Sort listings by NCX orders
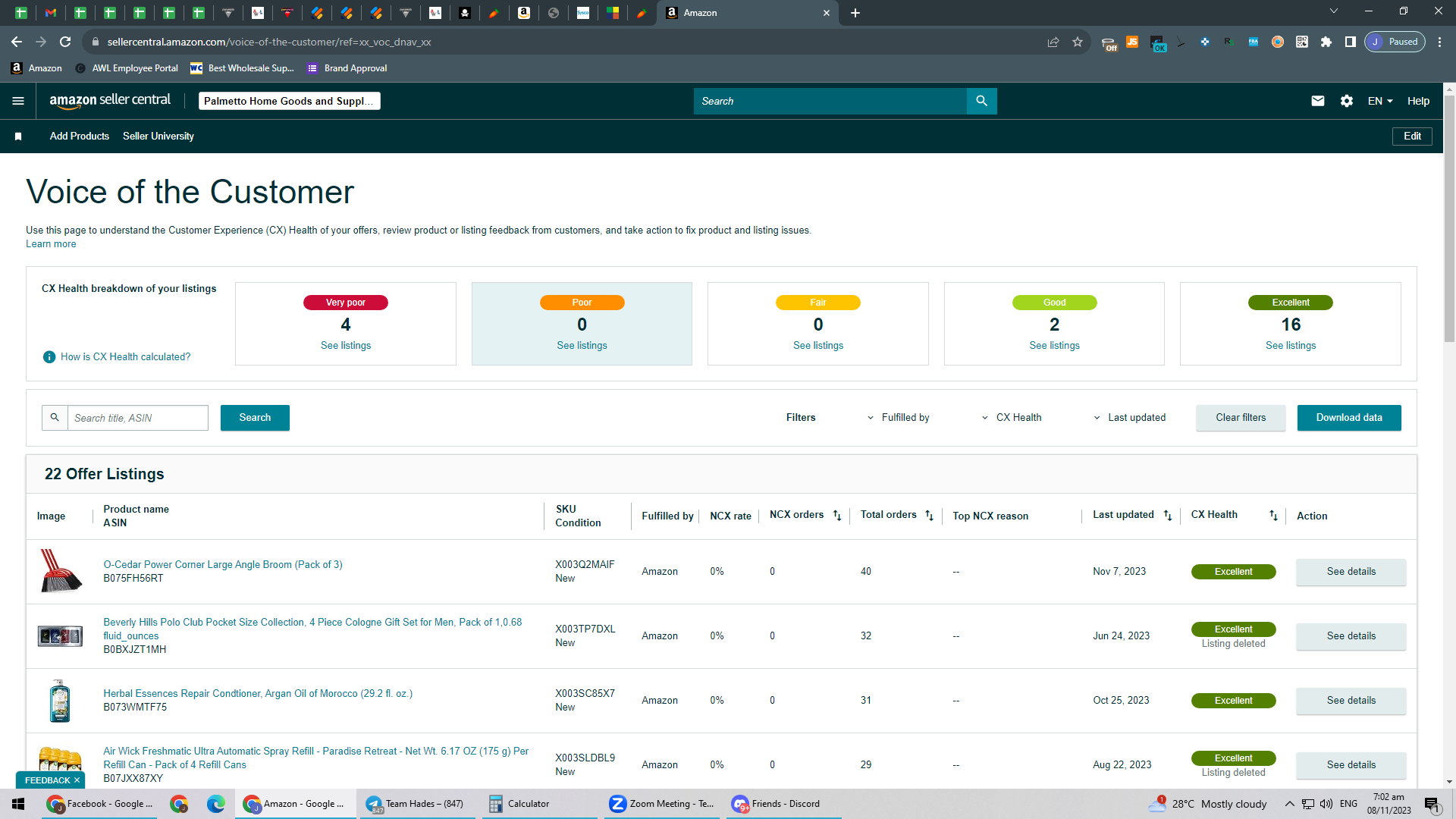 pyautogui.click(x=837, y=516)
